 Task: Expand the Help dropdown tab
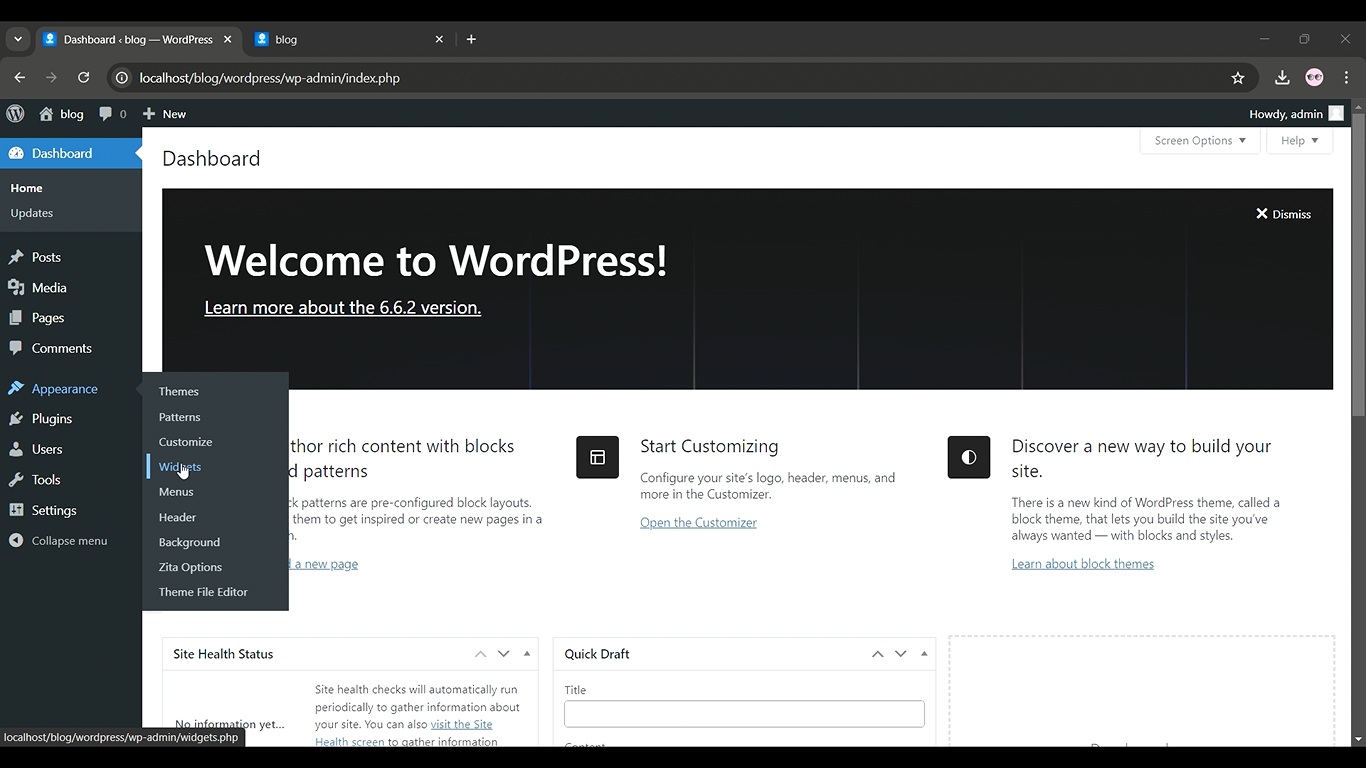tap(1300, 141)
